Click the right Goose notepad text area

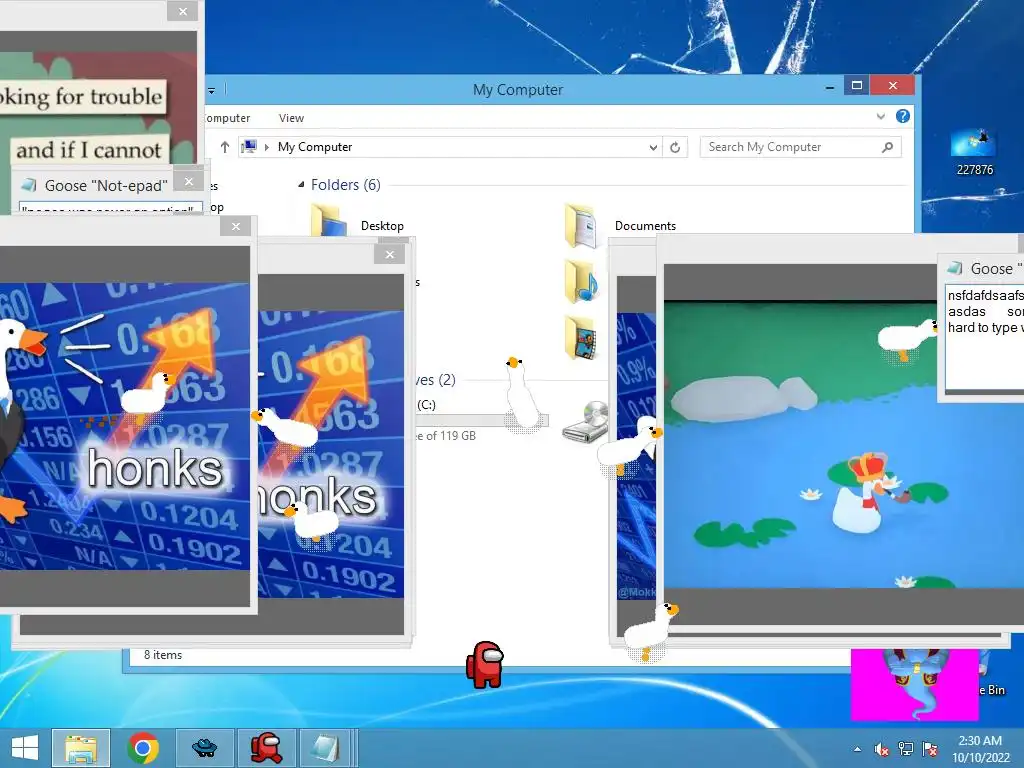coord(984,336)
